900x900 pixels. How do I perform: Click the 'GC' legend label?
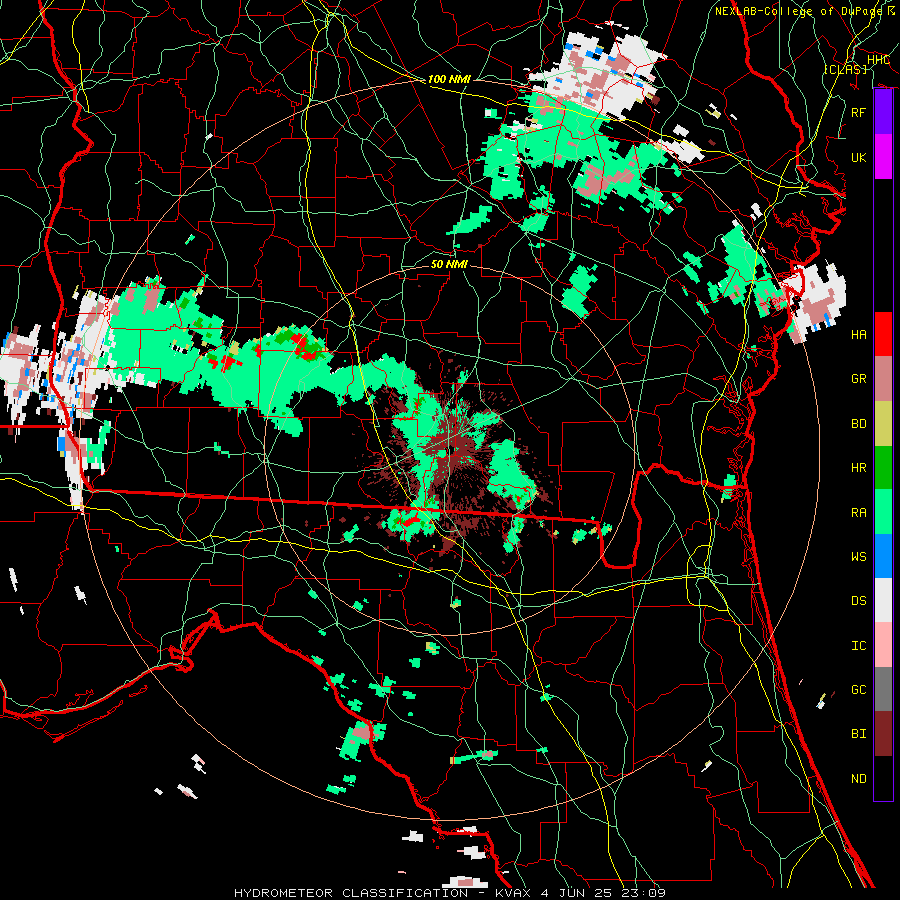pos(858,690)
